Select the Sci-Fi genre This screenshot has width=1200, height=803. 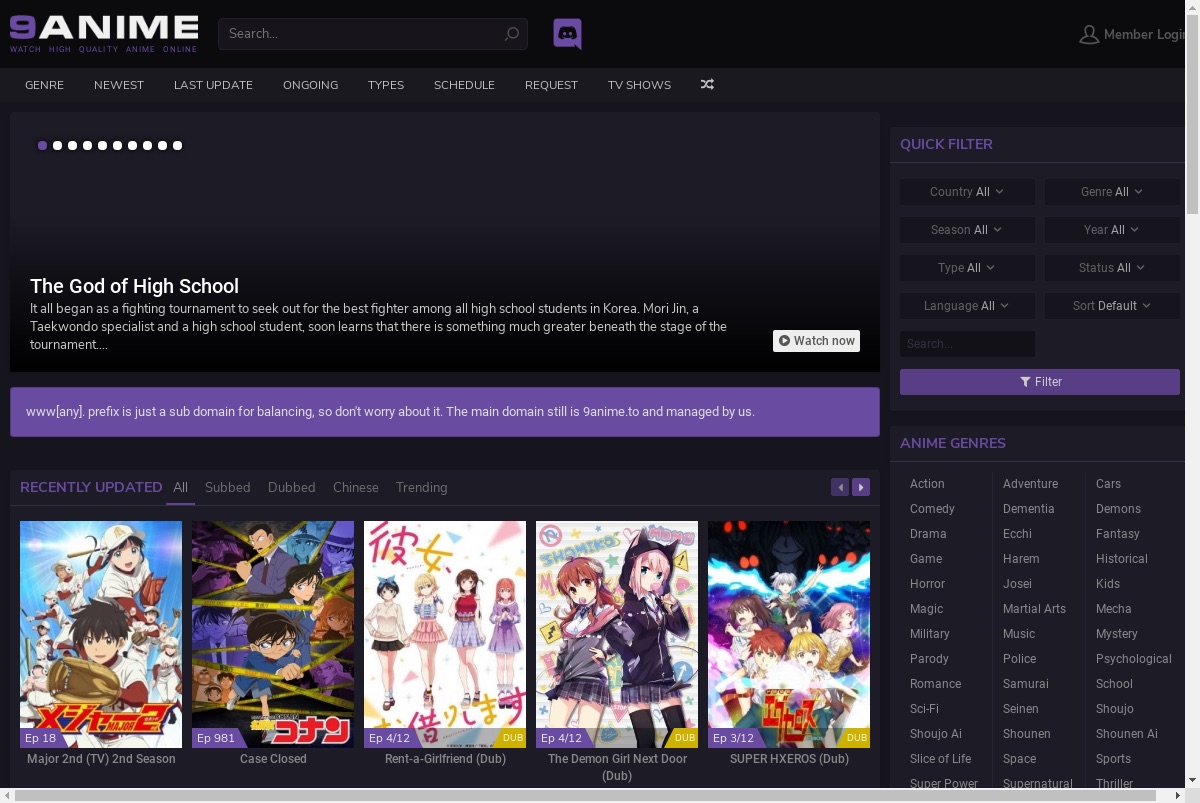924,709
